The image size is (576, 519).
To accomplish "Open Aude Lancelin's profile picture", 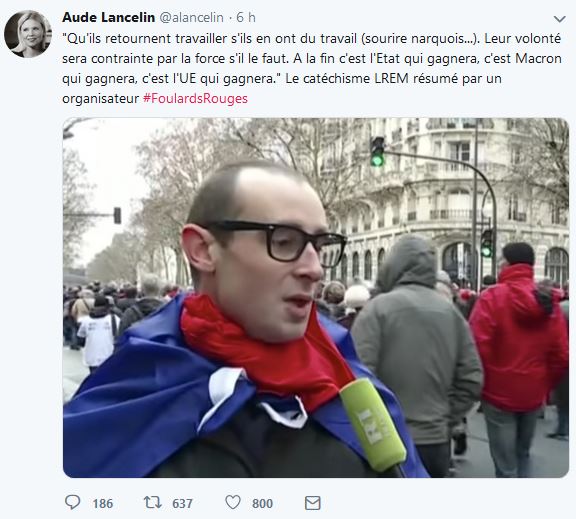I will [28, 34].
